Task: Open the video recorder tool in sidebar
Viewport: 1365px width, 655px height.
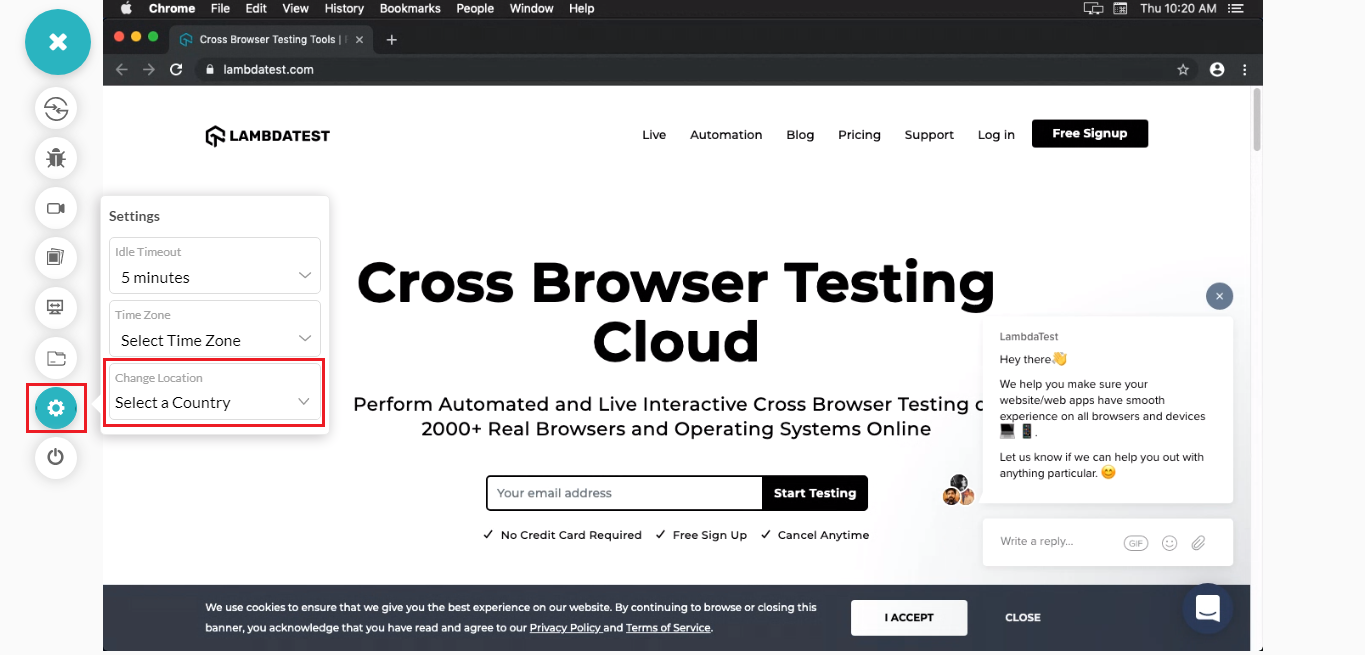Action: click(x=56, y=208)
